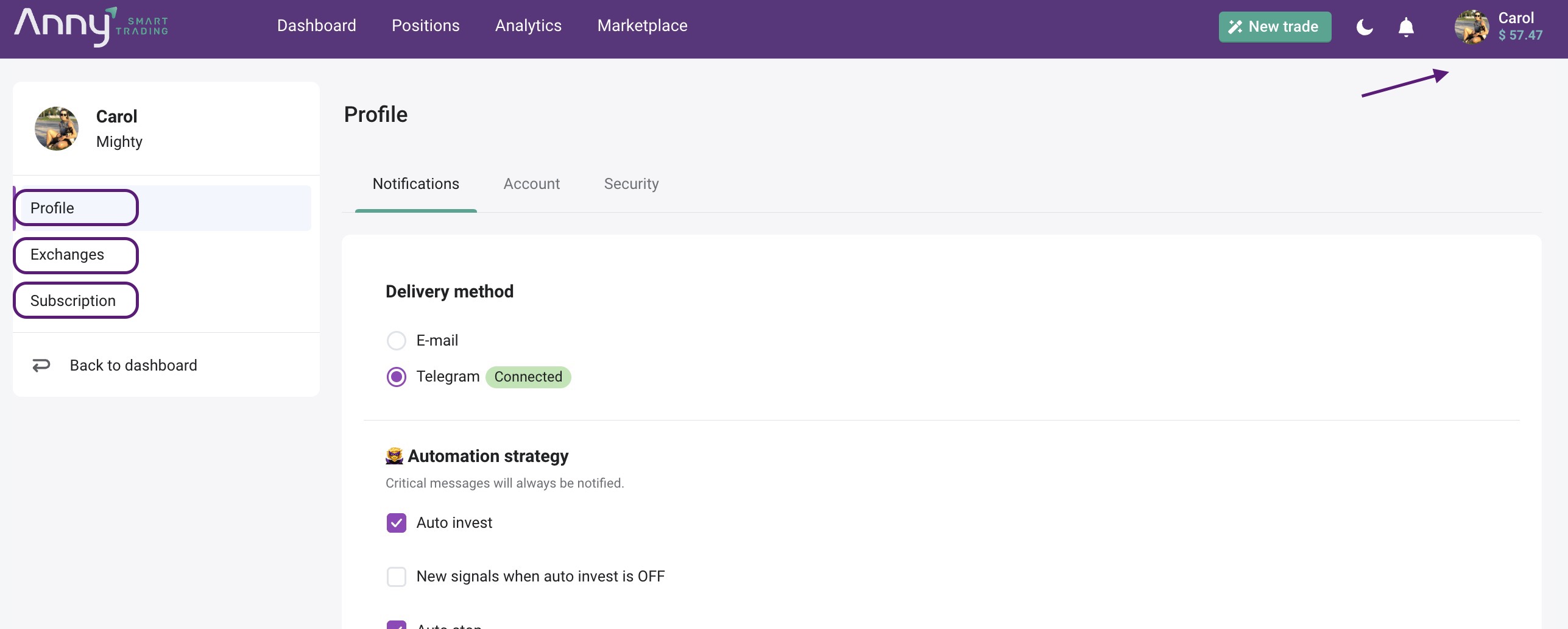This screenshot has width=1568, height=629.
Task: Enable New signals when auto invest OFF
Action: pos(397,577)
